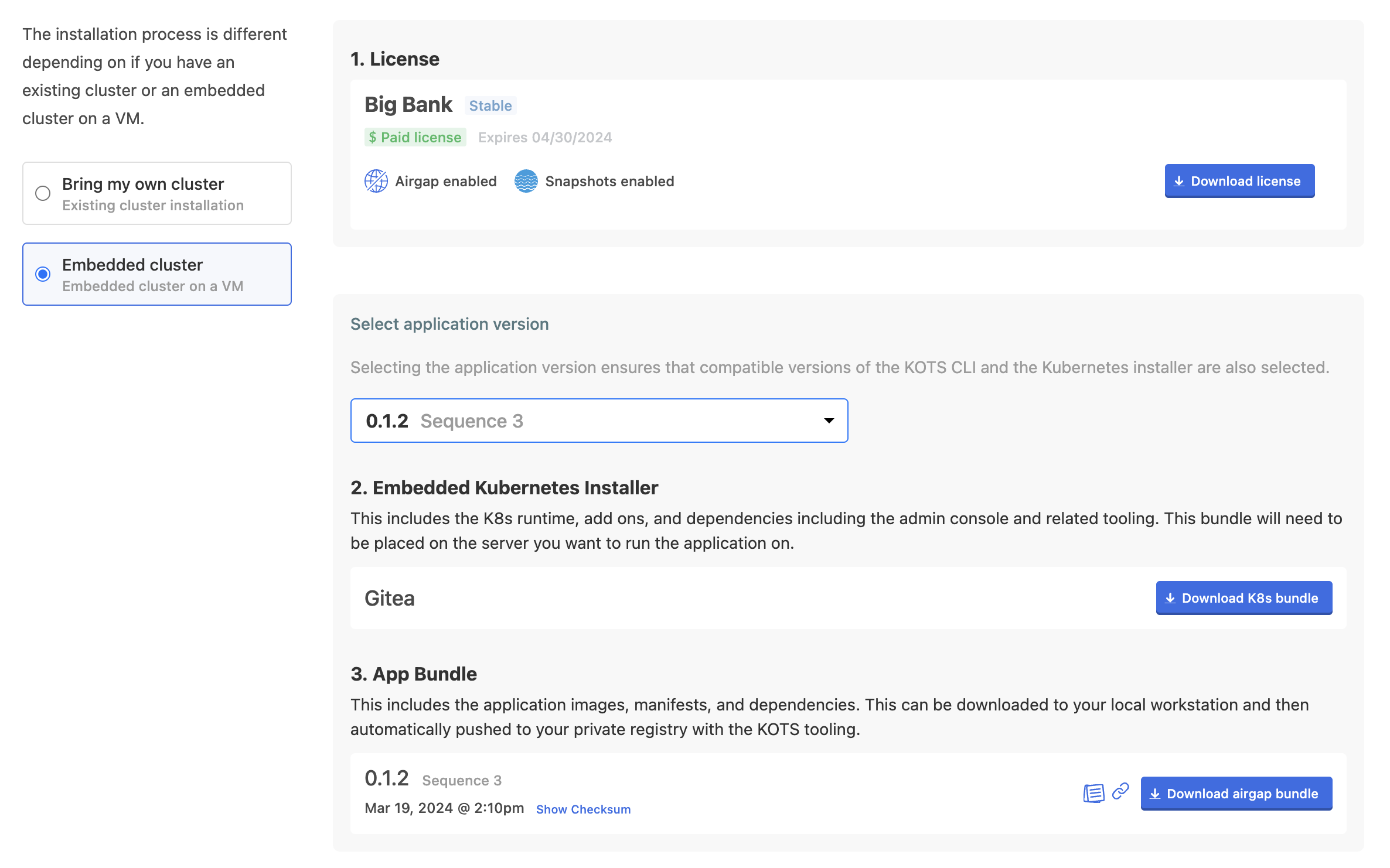The width and height of the screenshot is (1390, 868).
Task: Click the license expiry date field
Action: coord(545,136)
